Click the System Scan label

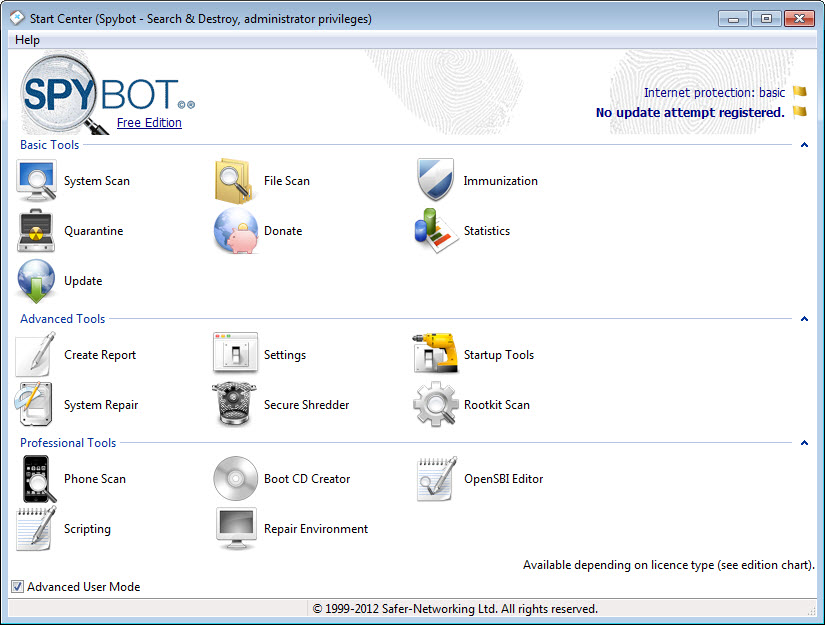pos(97,181)
